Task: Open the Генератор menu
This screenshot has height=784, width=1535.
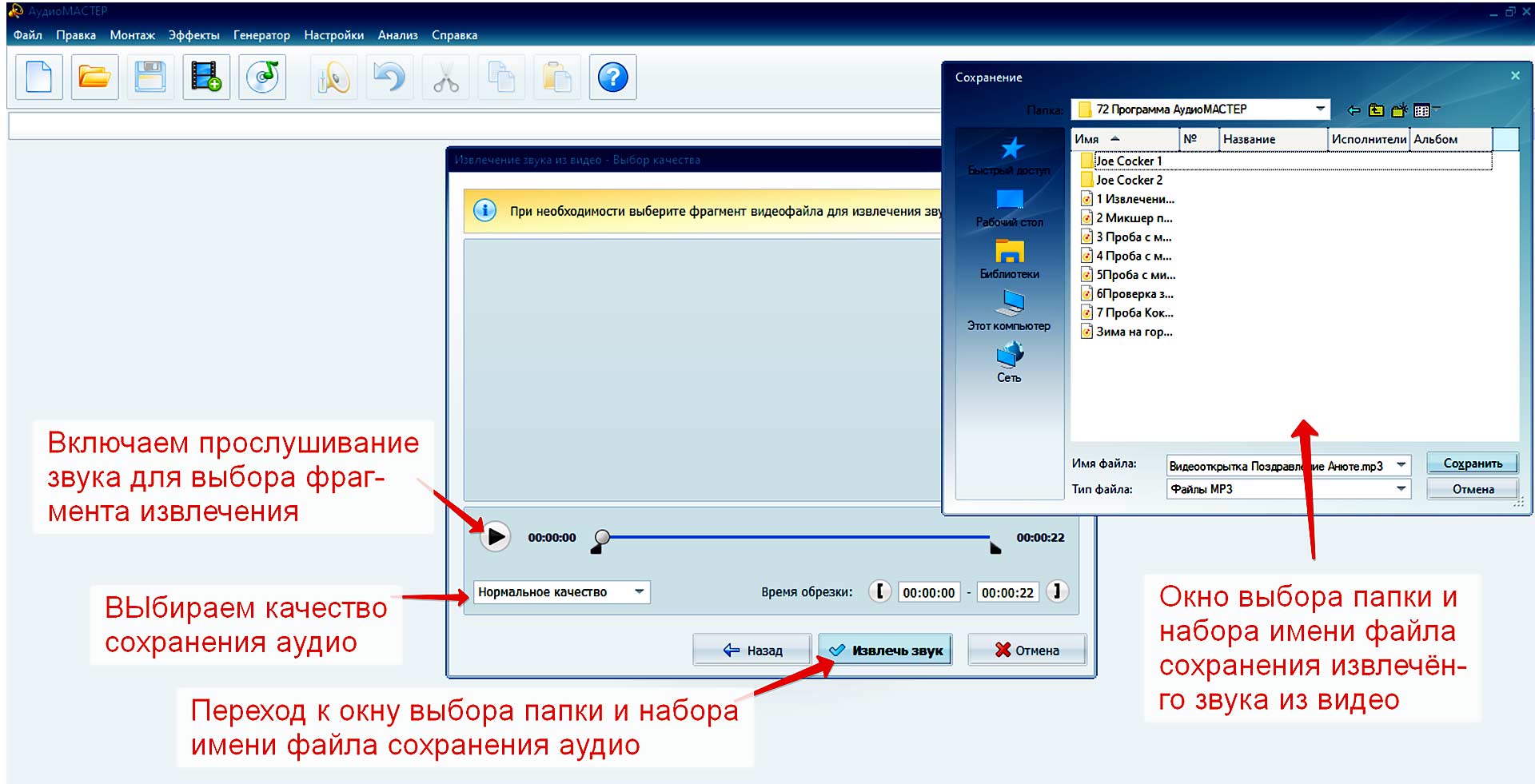Action: pos(261,35)
